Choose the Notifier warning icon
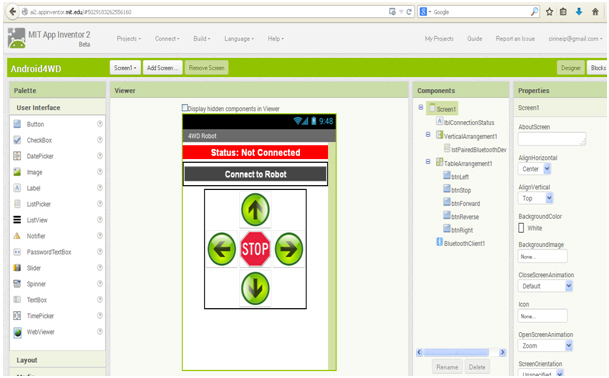 (17, 236)
